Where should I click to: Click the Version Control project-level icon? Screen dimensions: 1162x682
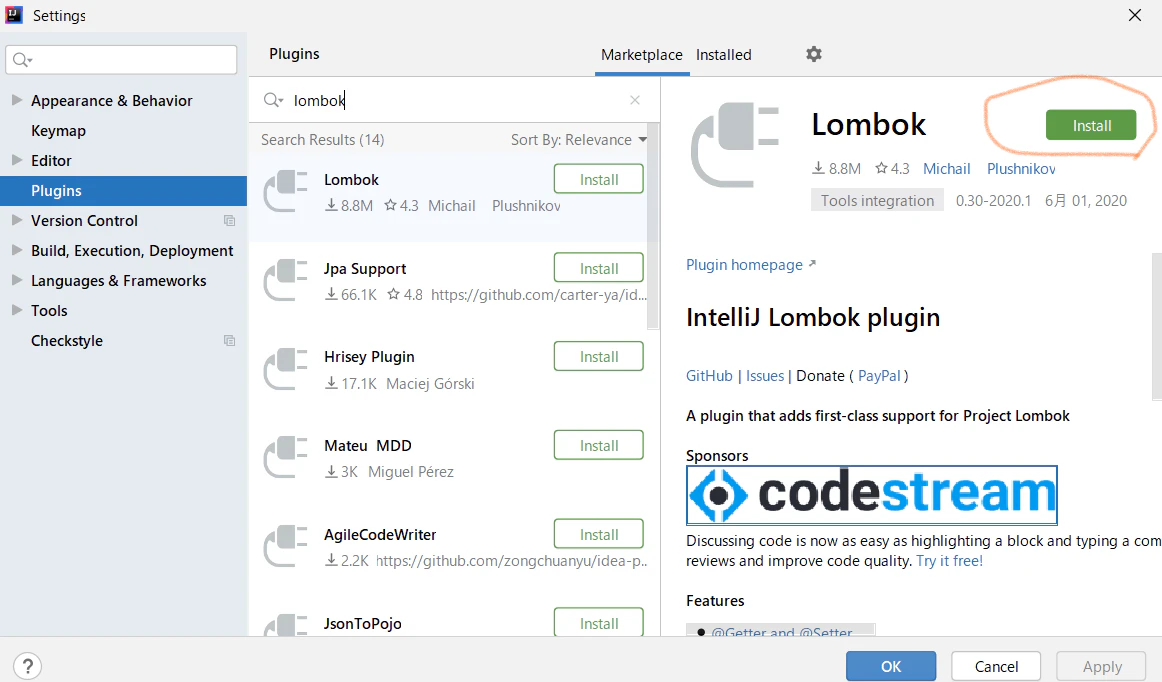point(230,221)
